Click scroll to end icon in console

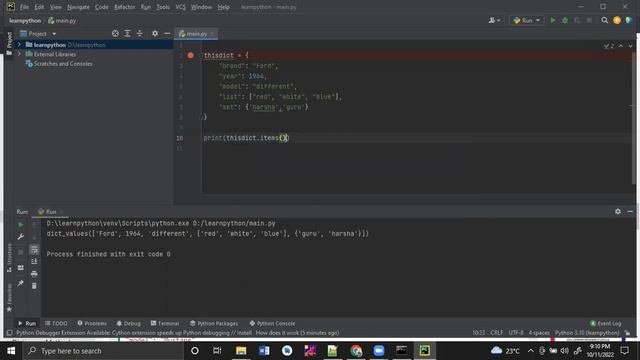34,261
